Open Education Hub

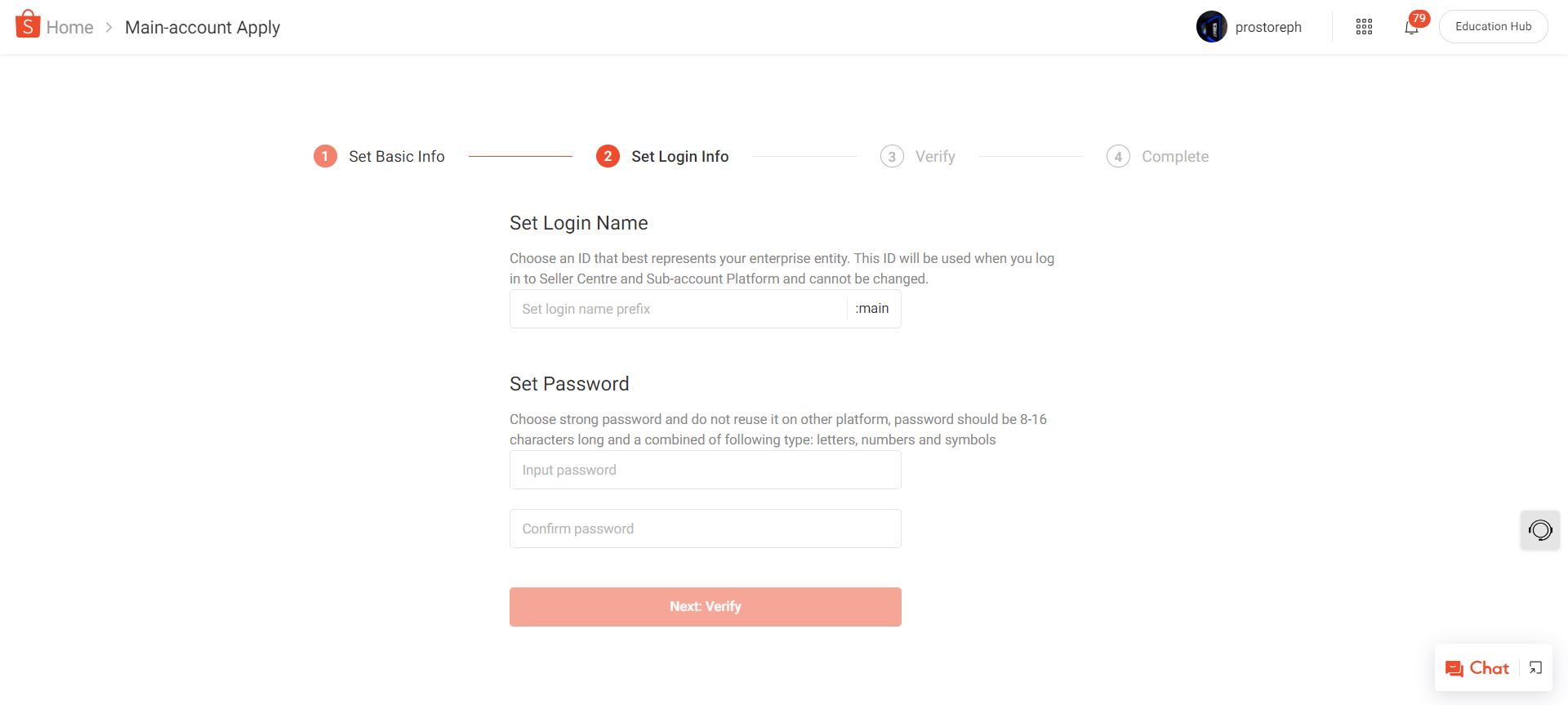[1493, 25]
